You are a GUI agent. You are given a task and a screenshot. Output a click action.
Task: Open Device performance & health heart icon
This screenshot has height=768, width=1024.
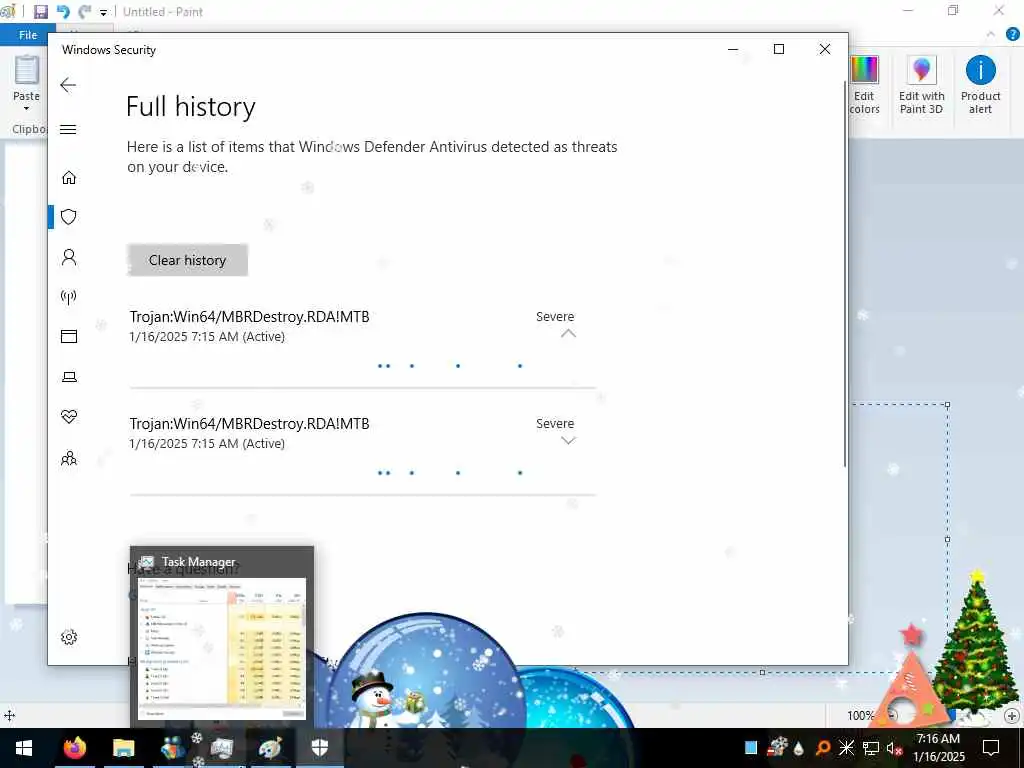69,417
